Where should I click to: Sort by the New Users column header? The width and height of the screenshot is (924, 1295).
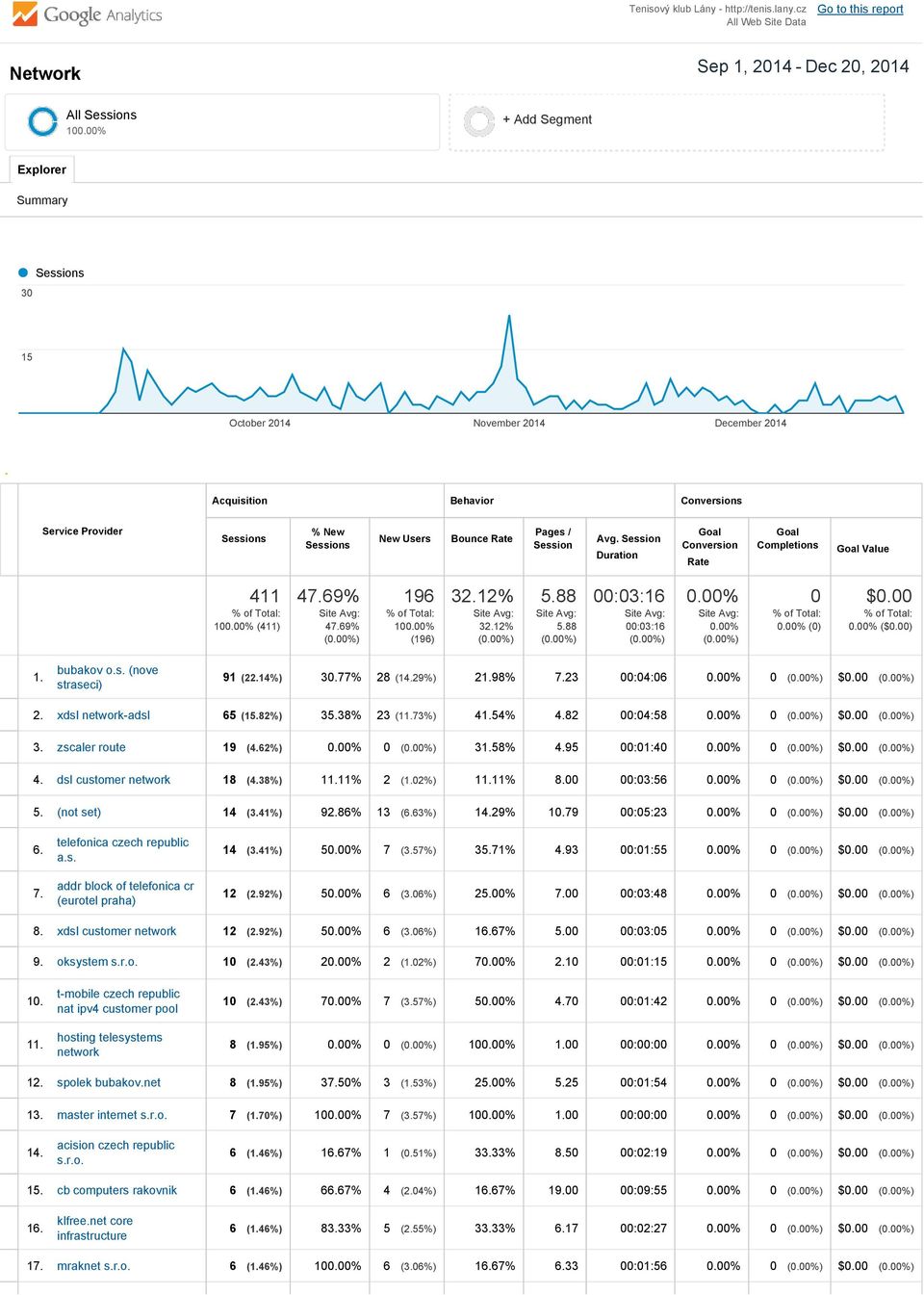(x=404, y=539)
